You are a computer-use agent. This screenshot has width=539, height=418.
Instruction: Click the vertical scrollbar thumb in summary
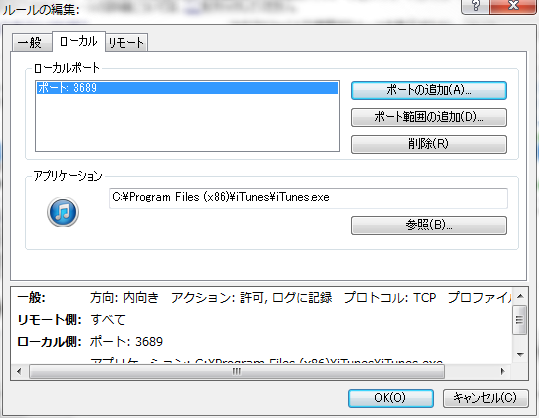519,320
